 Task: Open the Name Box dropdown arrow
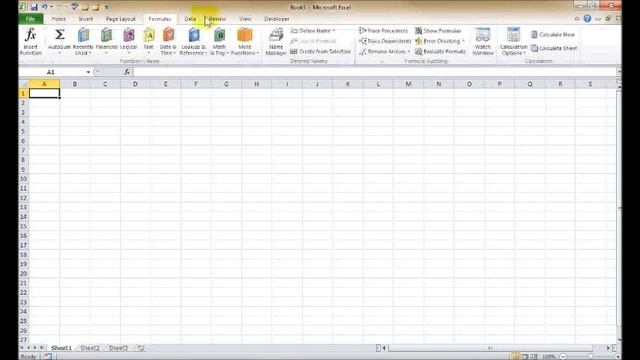88,72
